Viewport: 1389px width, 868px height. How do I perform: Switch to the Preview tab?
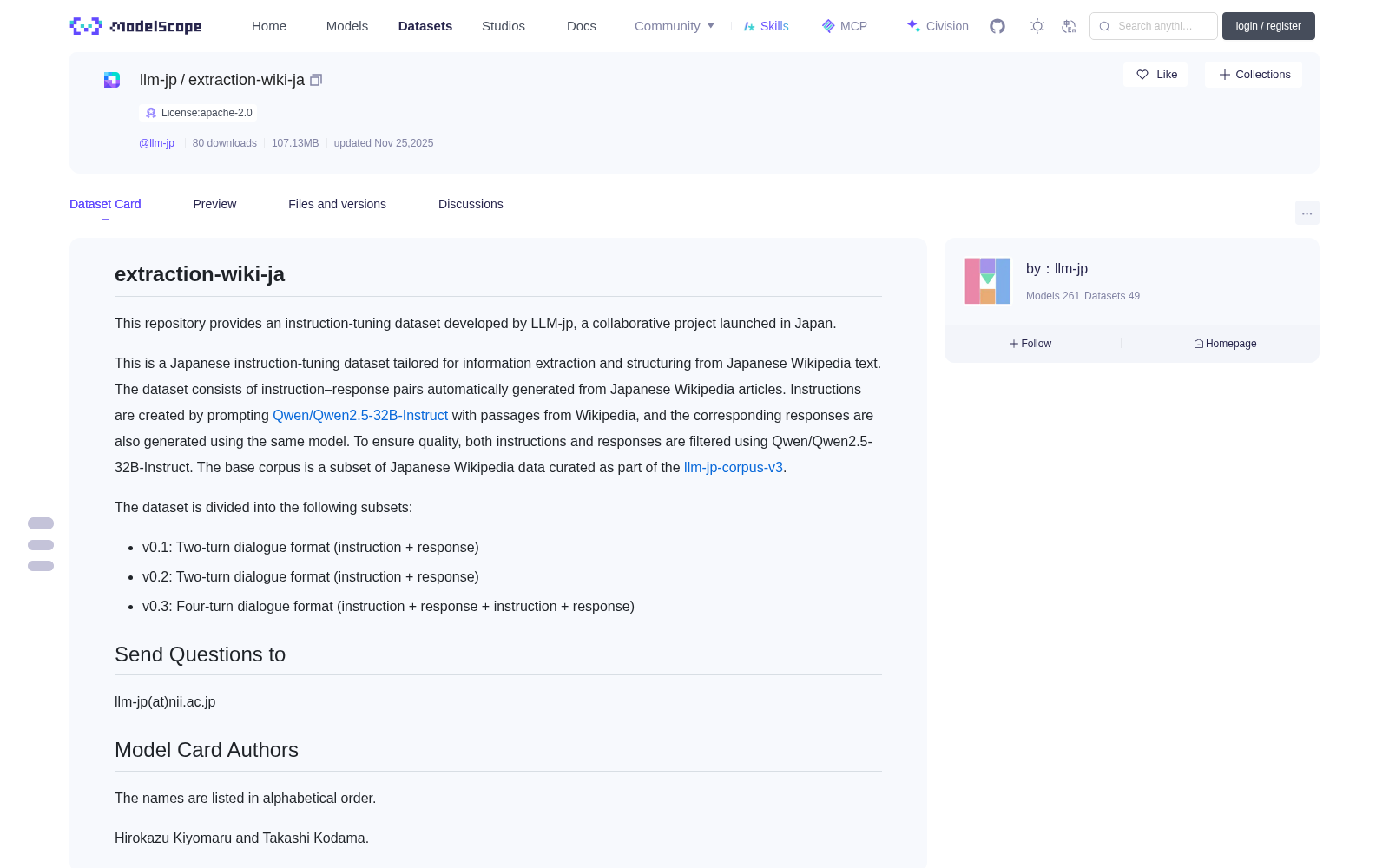tap(214, 204)
